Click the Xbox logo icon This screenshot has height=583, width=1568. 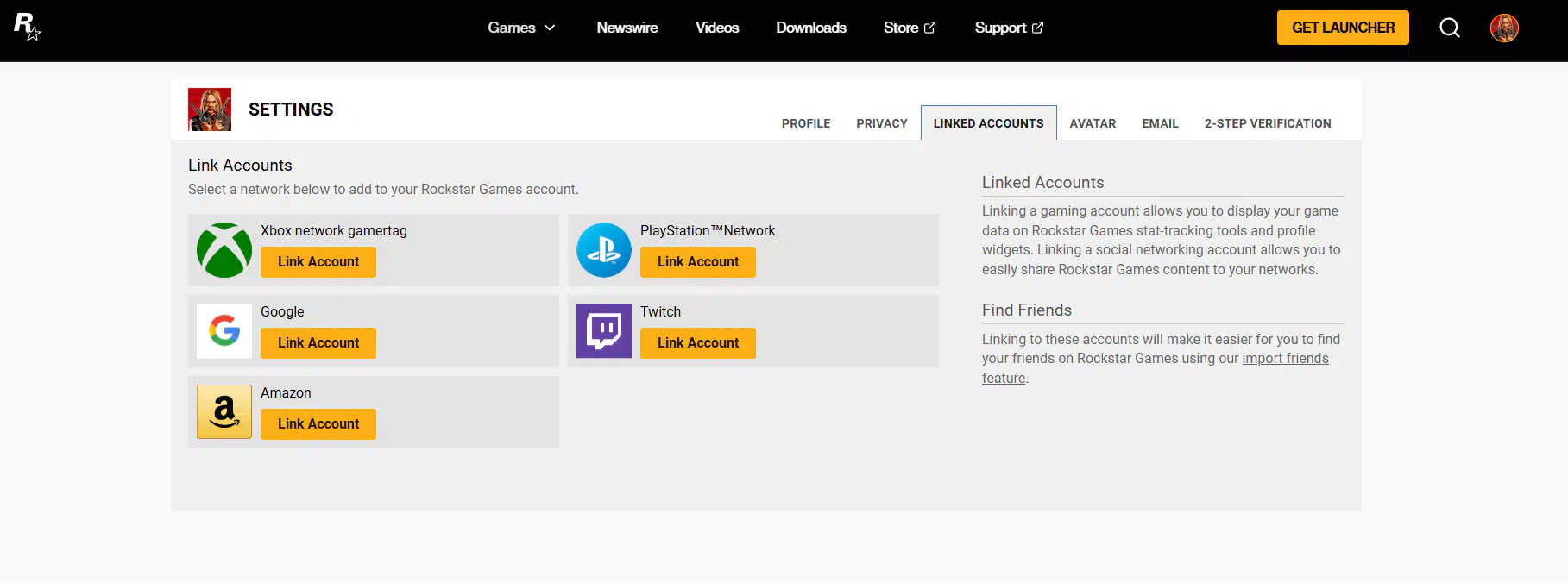tap(224, 250)
